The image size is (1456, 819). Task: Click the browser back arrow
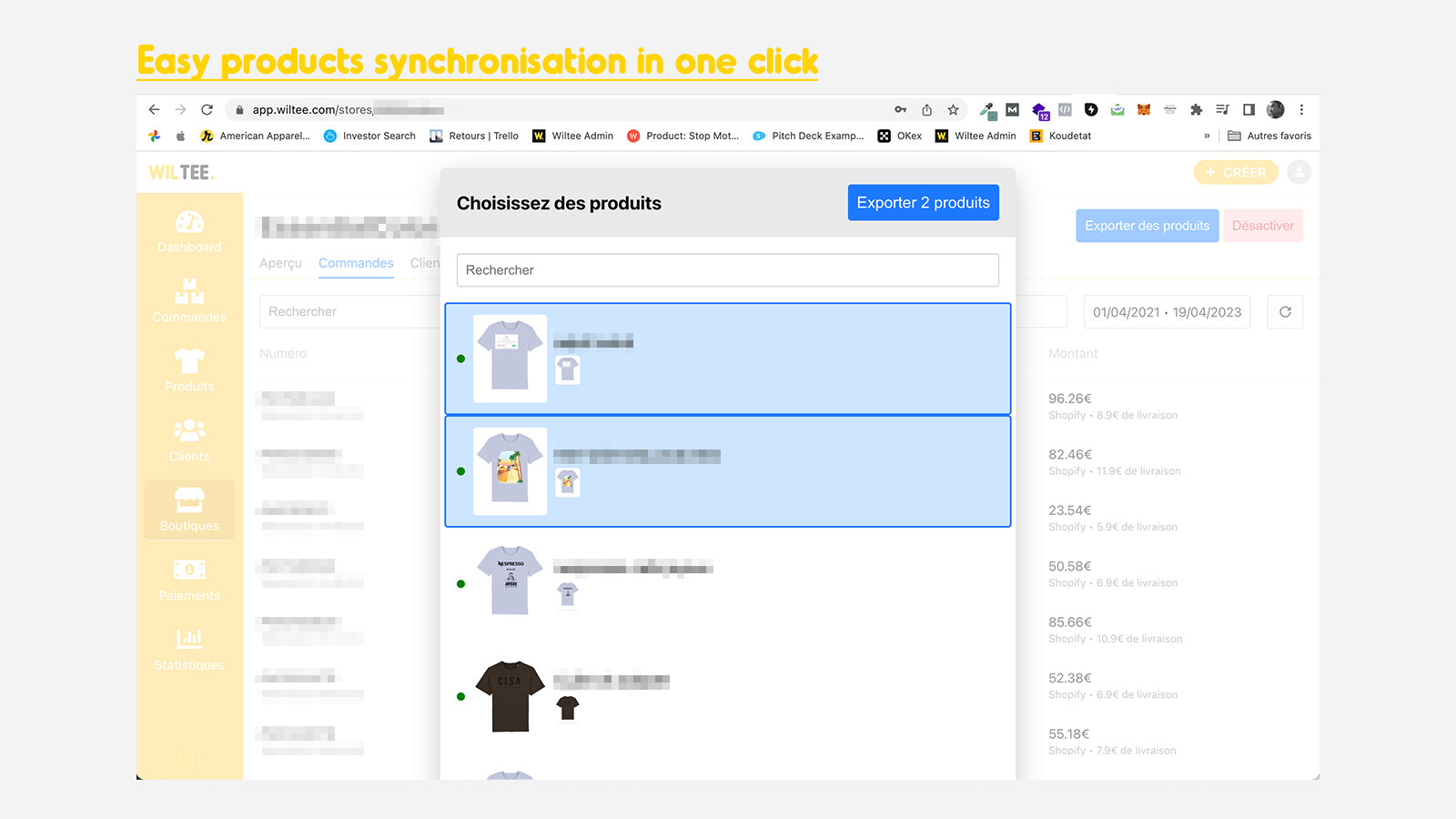(154, 109)
